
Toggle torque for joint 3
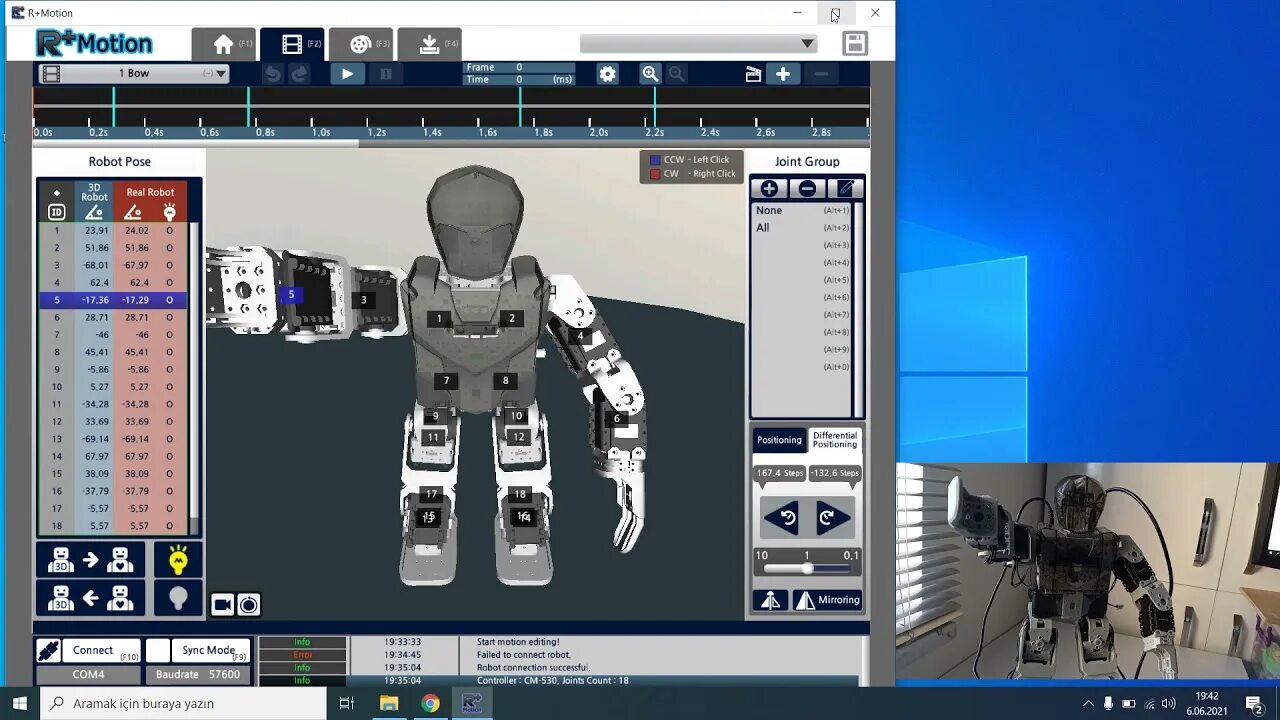(169, 265)
